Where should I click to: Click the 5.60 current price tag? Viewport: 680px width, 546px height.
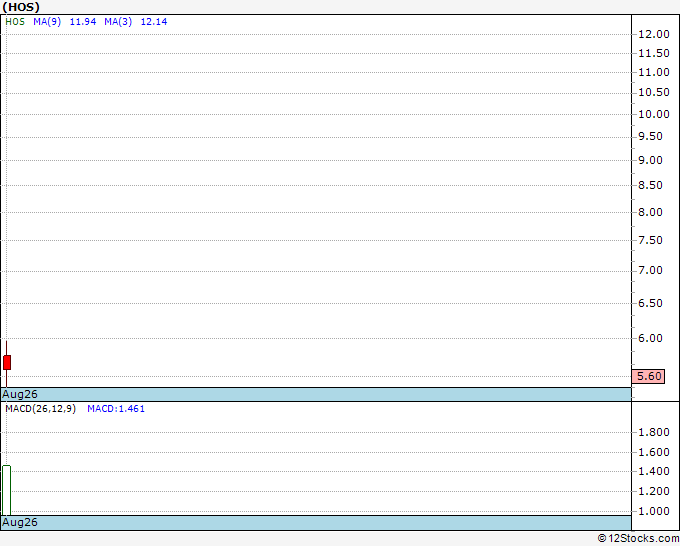(648, 376)
